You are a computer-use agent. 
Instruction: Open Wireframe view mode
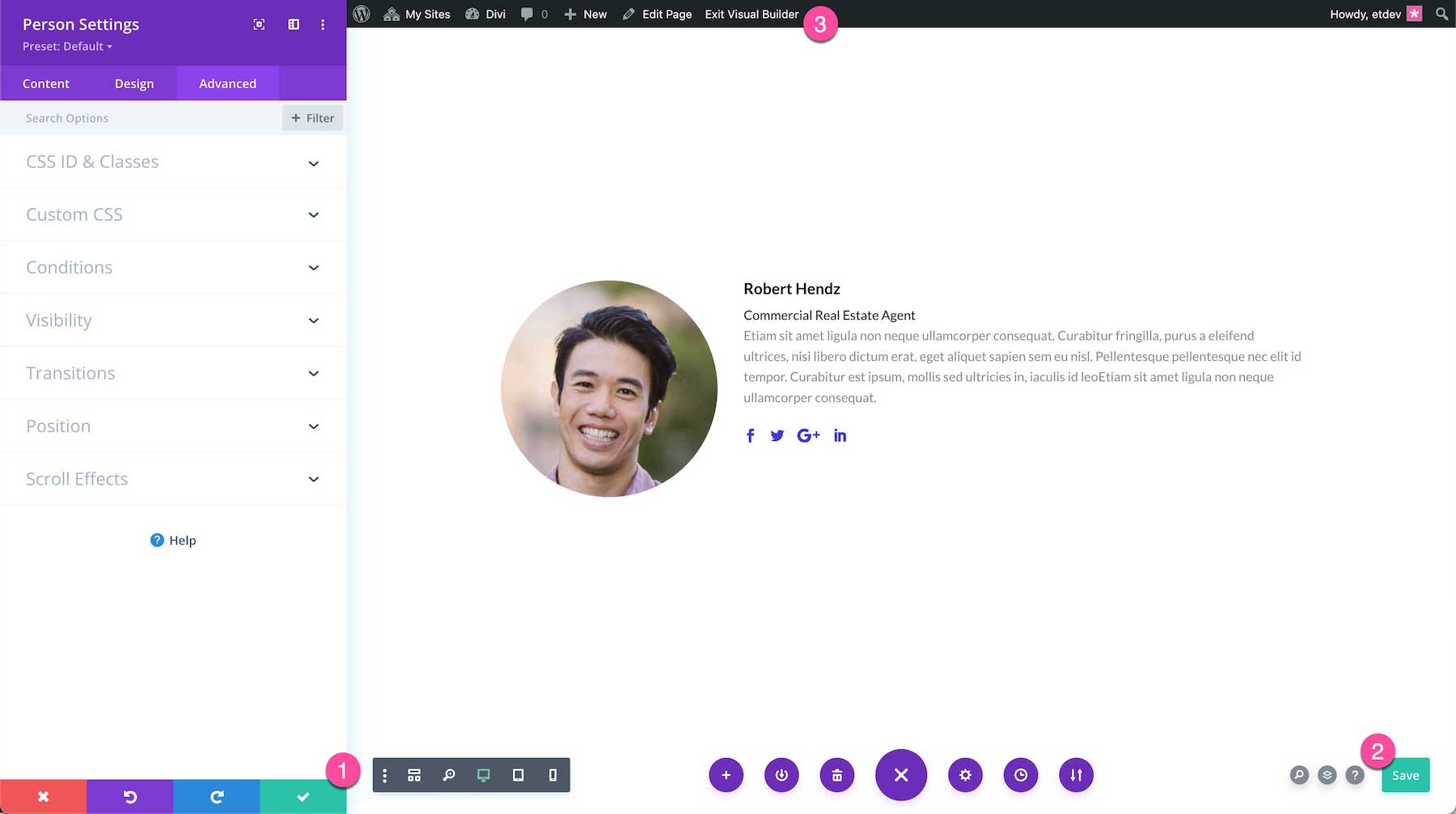tap(413, 774)
